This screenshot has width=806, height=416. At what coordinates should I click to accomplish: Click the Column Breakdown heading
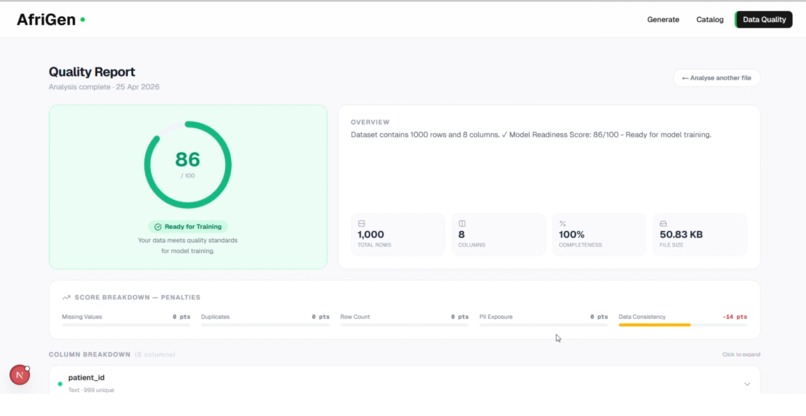pos(89,354)
